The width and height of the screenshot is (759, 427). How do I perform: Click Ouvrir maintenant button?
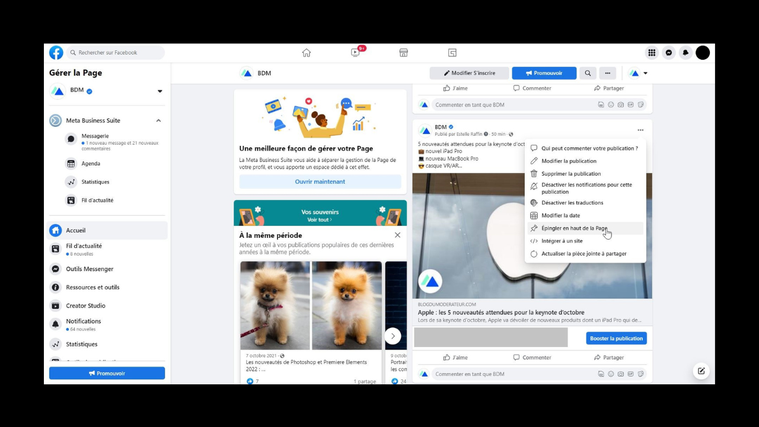point(320,182)
